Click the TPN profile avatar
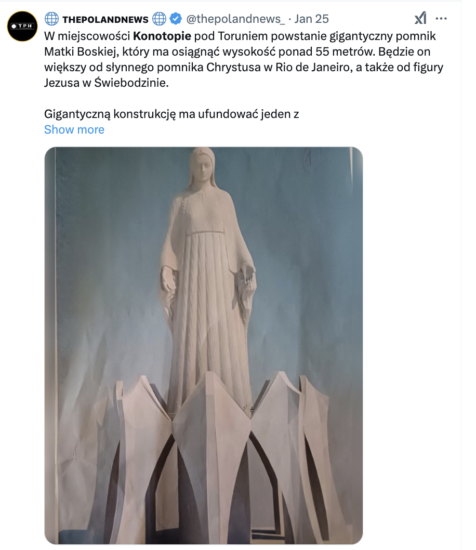Screen dimensions: 476x550 coord(22,26)
